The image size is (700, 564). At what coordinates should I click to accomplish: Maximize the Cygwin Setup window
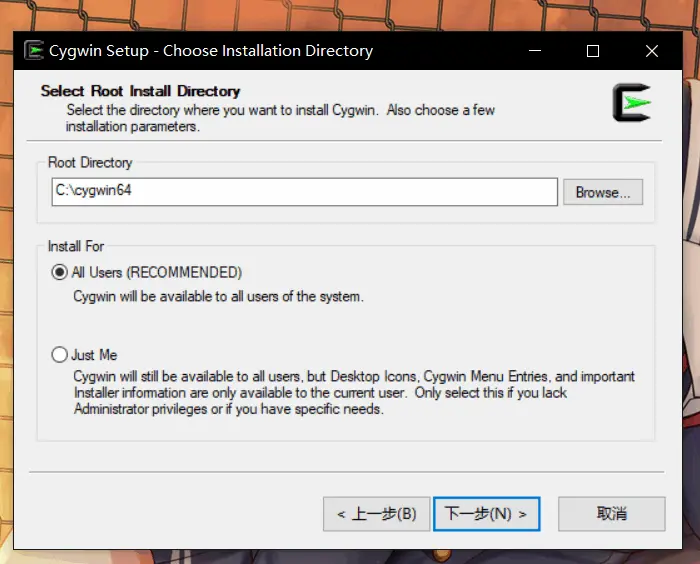tap(593, 50)
